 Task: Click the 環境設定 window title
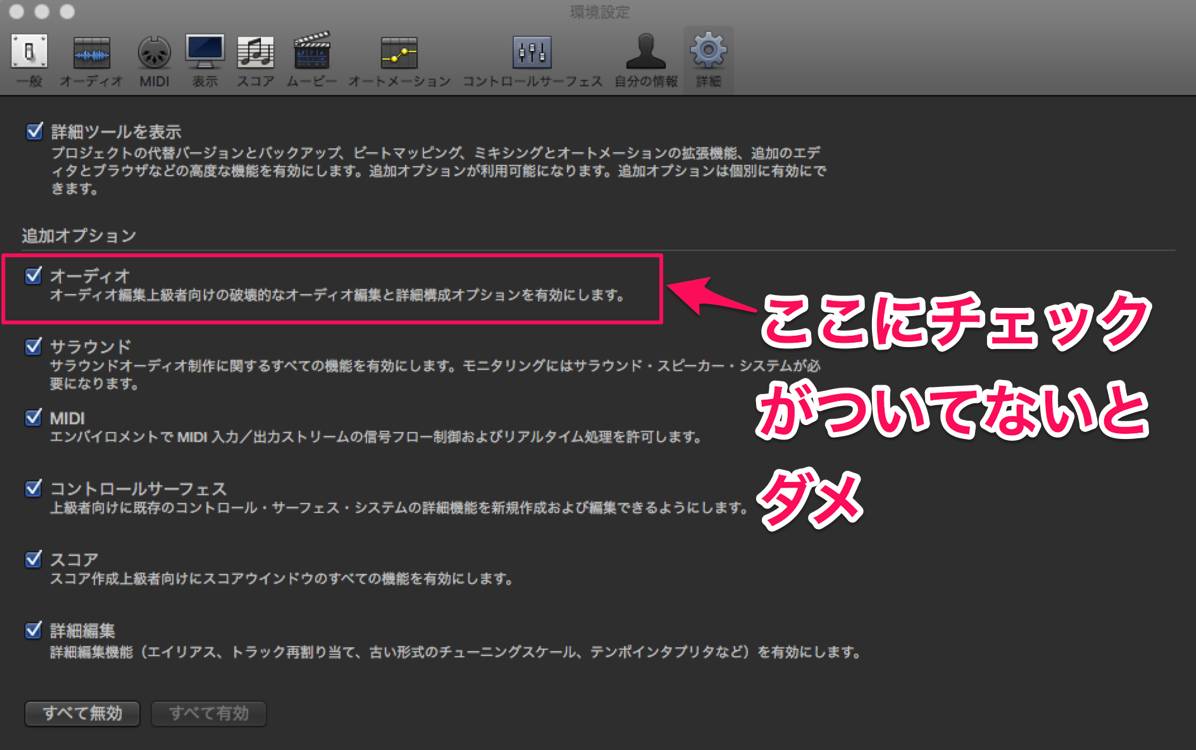pyautogui.click(x=600, y=12)
